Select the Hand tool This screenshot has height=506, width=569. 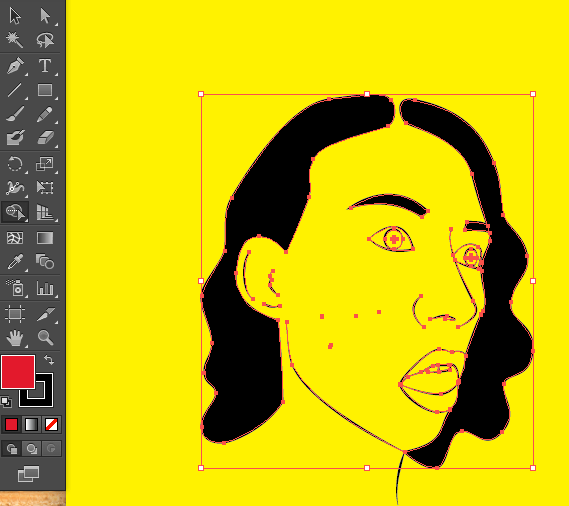click(15, 338)
